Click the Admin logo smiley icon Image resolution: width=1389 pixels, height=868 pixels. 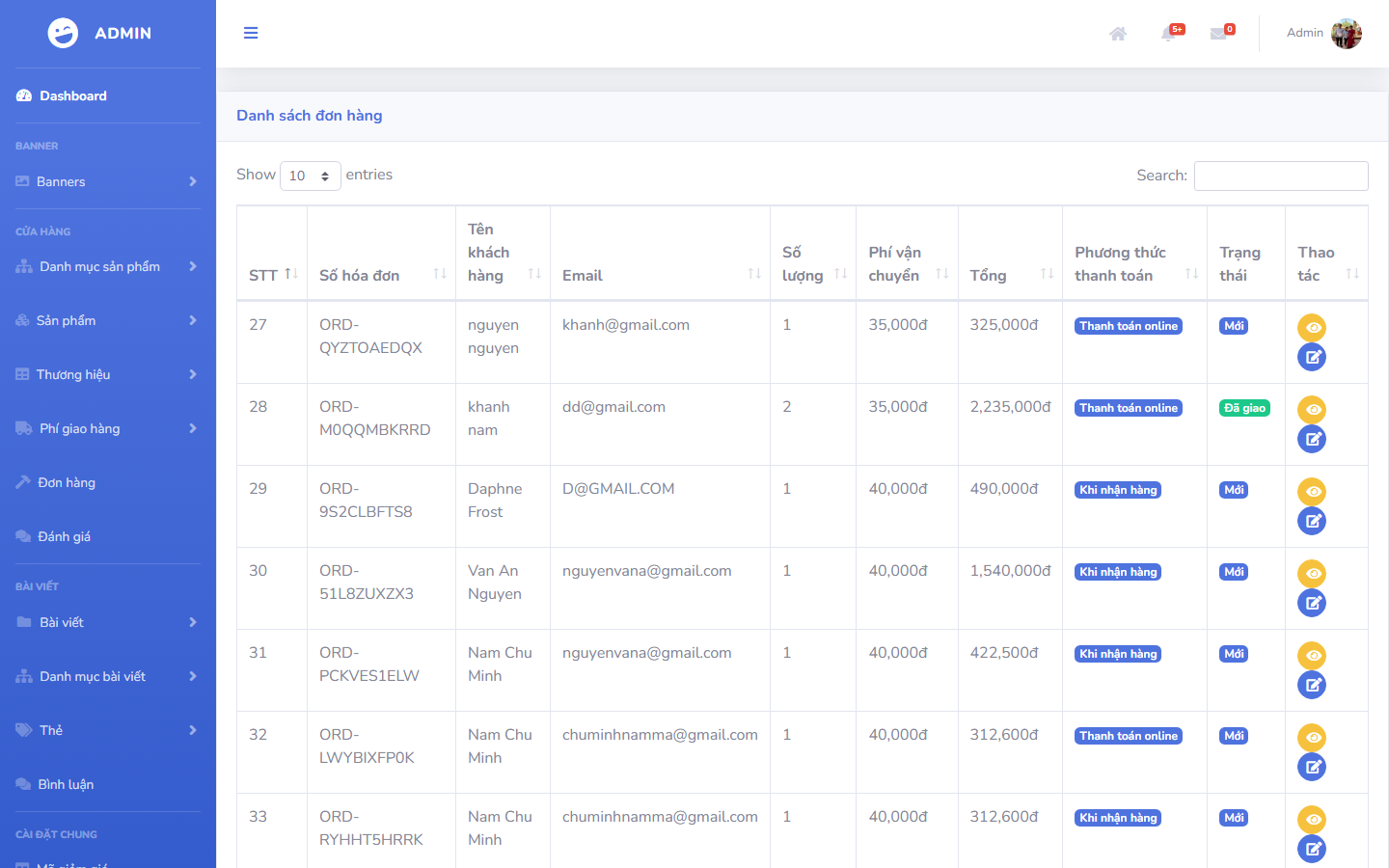[63, 33]
